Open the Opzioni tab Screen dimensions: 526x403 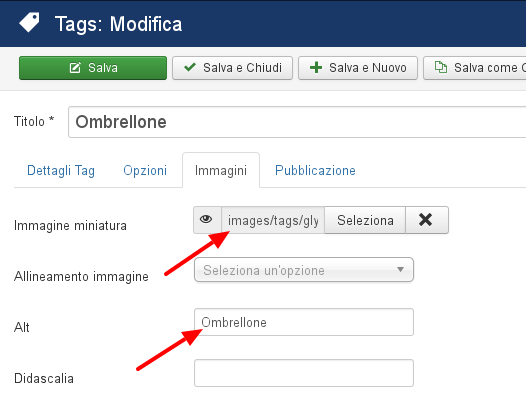point(145,170)
